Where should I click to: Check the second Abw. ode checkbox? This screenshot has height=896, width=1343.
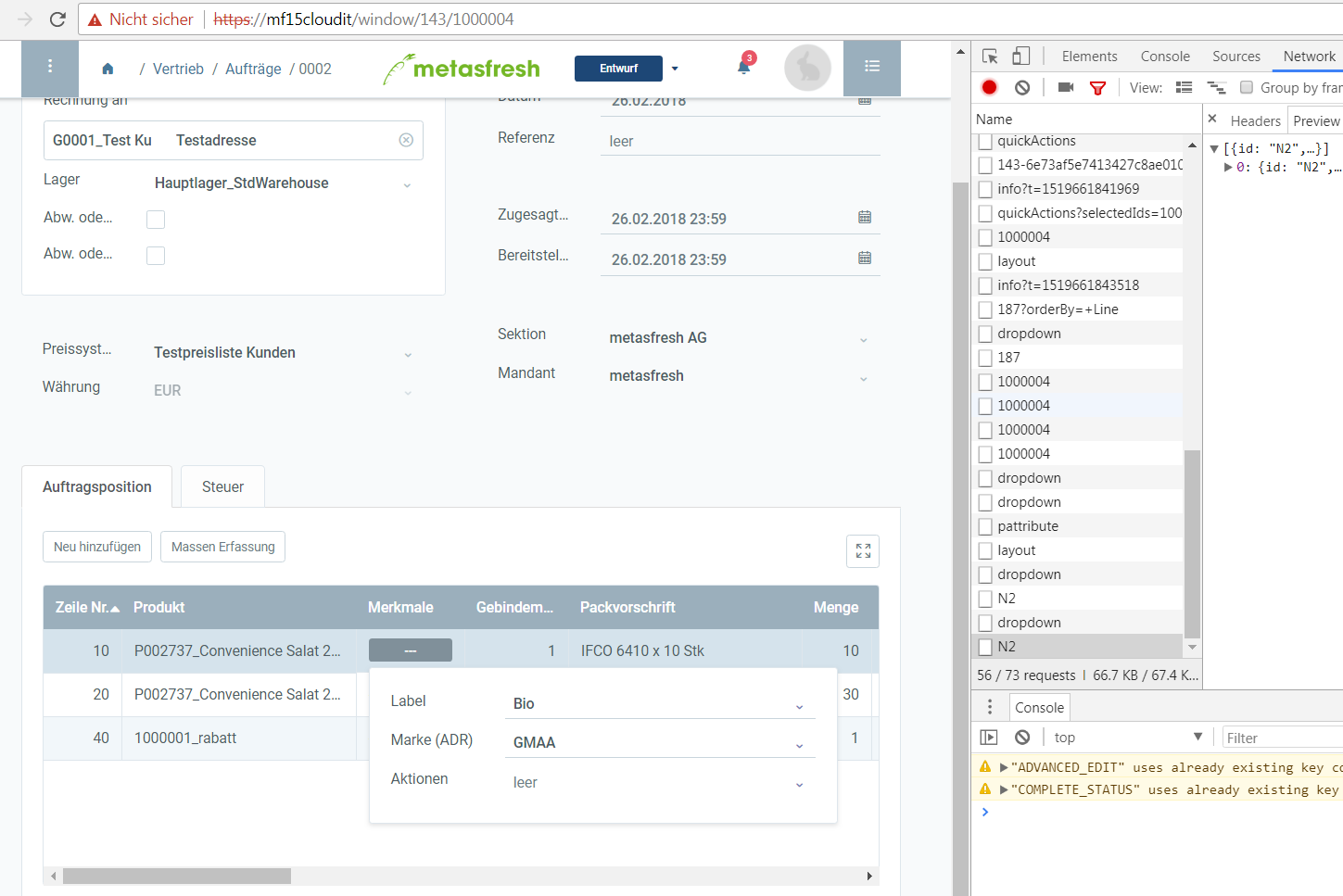[x=155, y=258]
